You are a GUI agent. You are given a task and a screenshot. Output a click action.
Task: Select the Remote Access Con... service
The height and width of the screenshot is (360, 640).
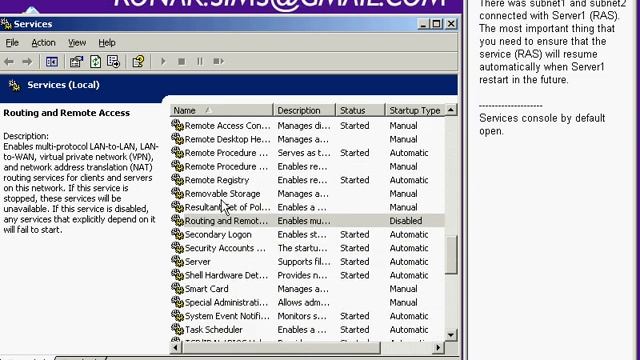coord(227,126)
